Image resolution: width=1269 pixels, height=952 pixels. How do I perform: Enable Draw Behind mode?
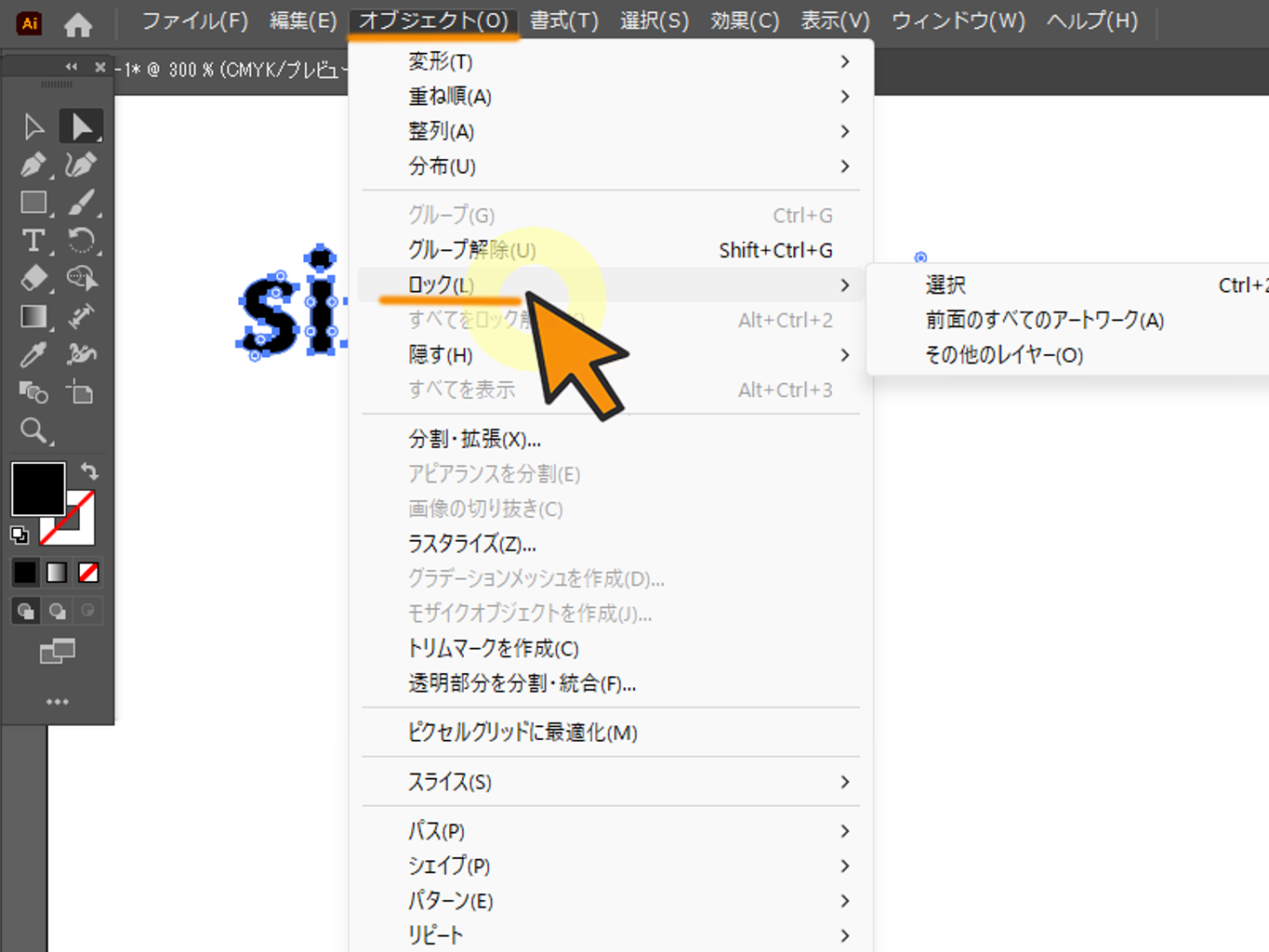pyautogui.click(x=57, y=611)
